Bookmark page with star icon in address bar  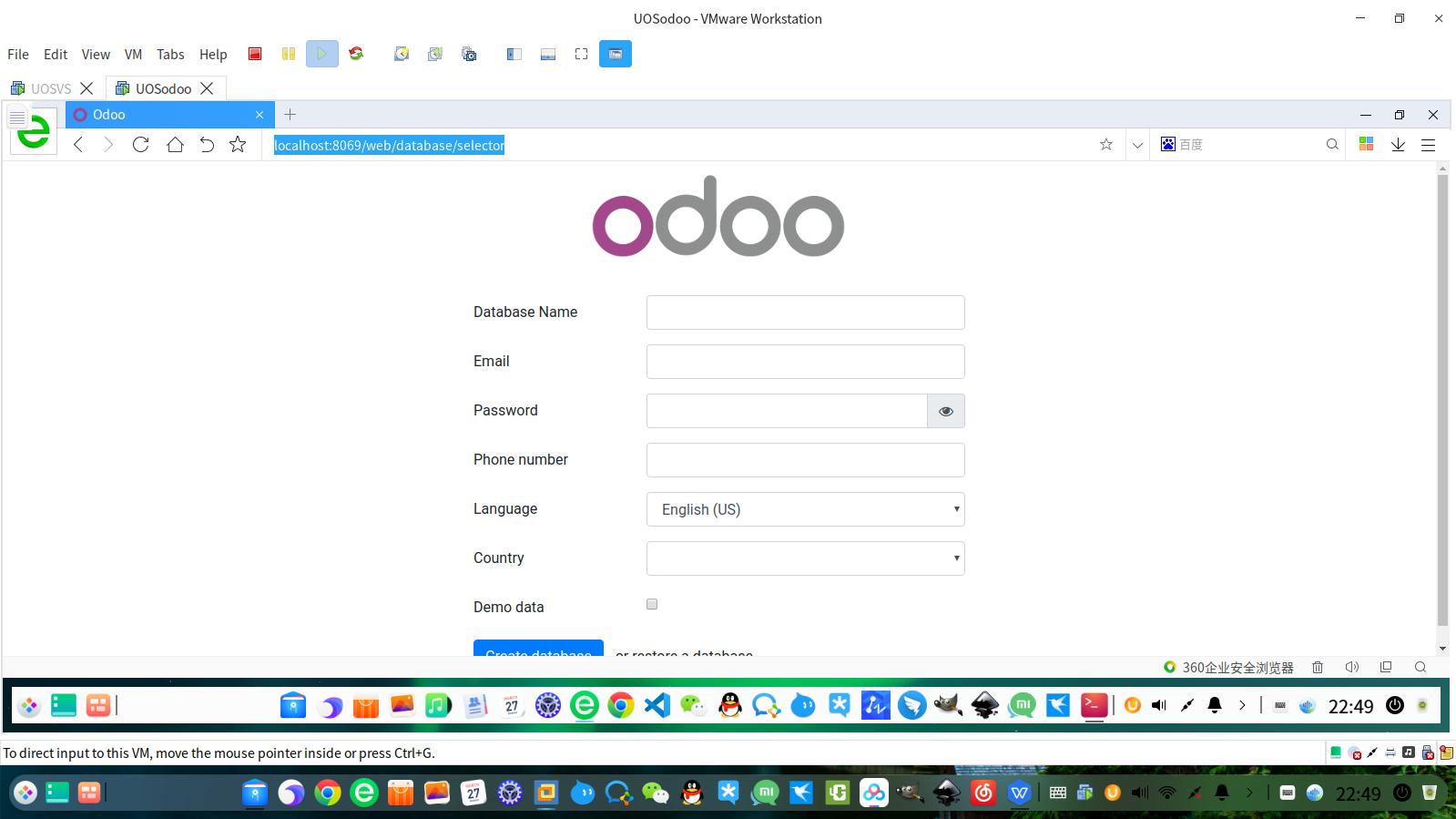point(1105,144)
